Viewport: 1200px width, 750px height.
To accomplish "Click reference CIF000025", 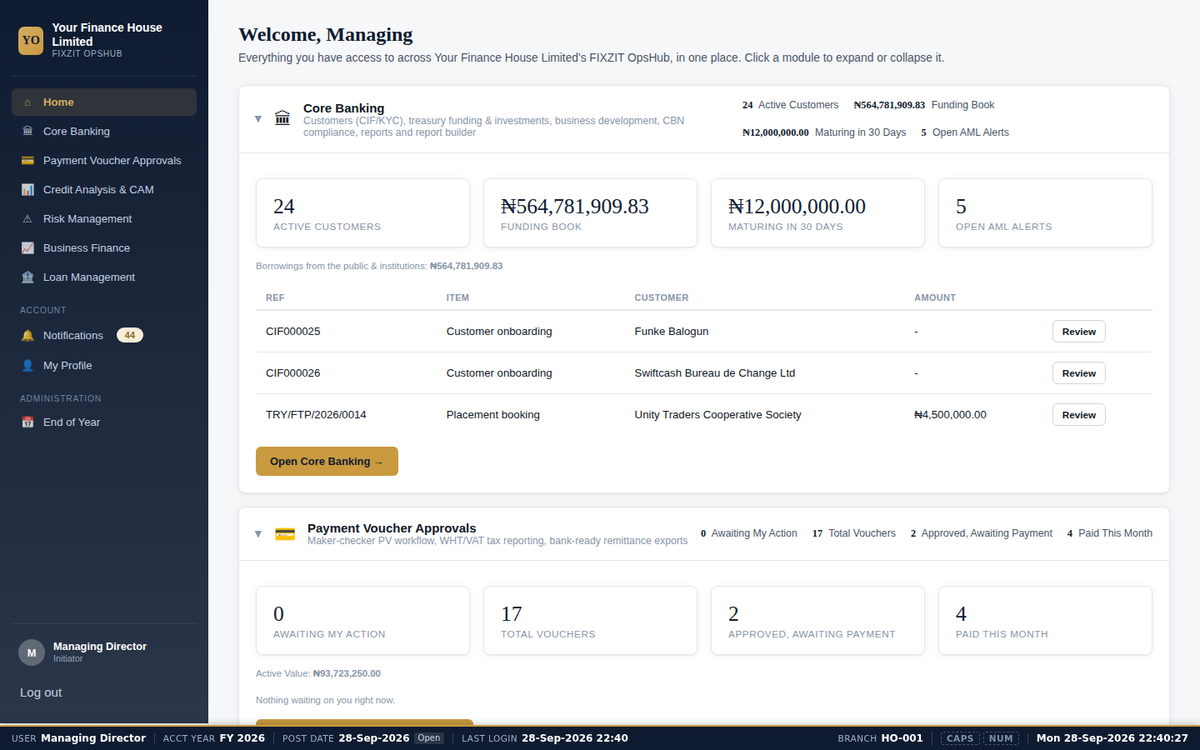I will [x=293, y=331].
